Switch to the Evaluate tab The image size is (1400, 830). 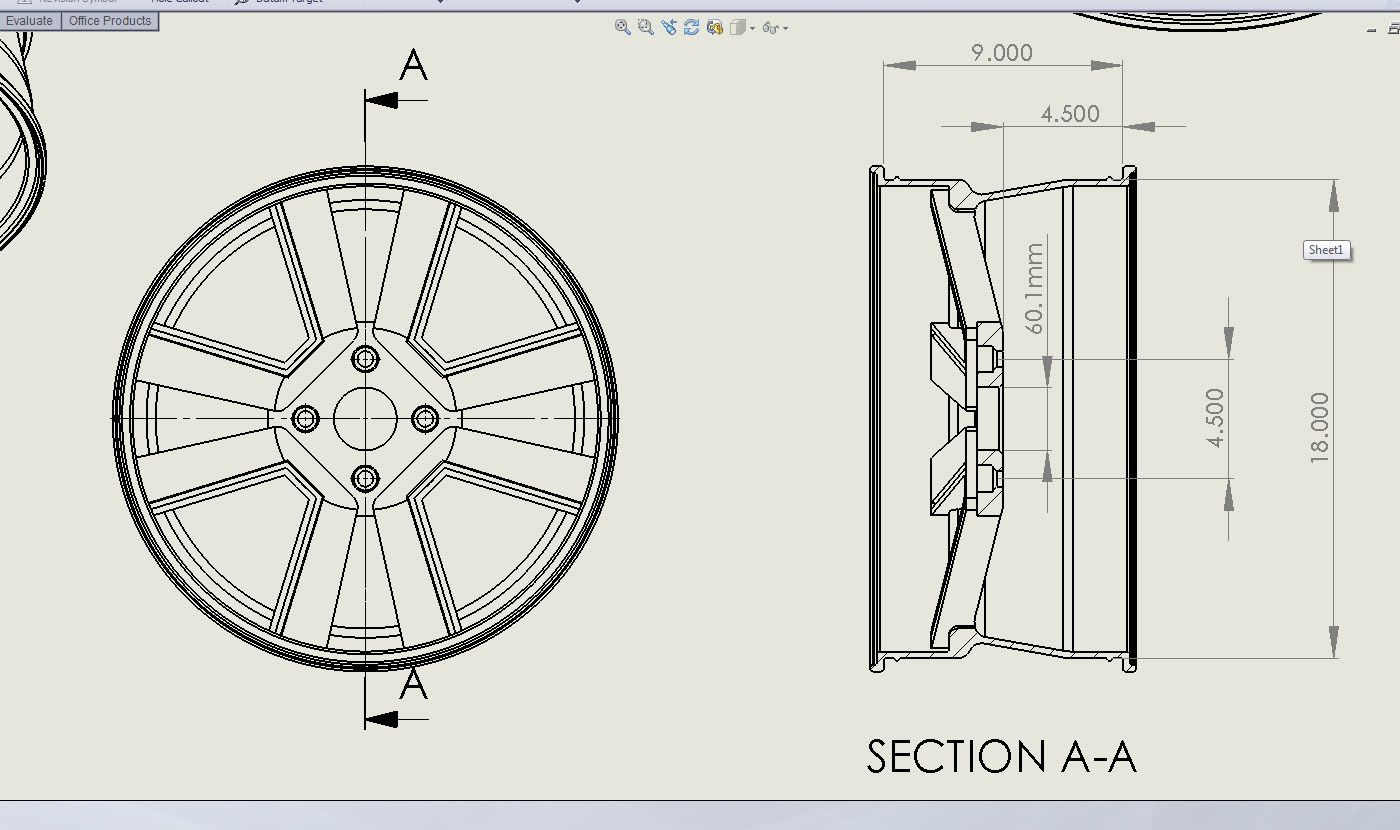point(30,21)
